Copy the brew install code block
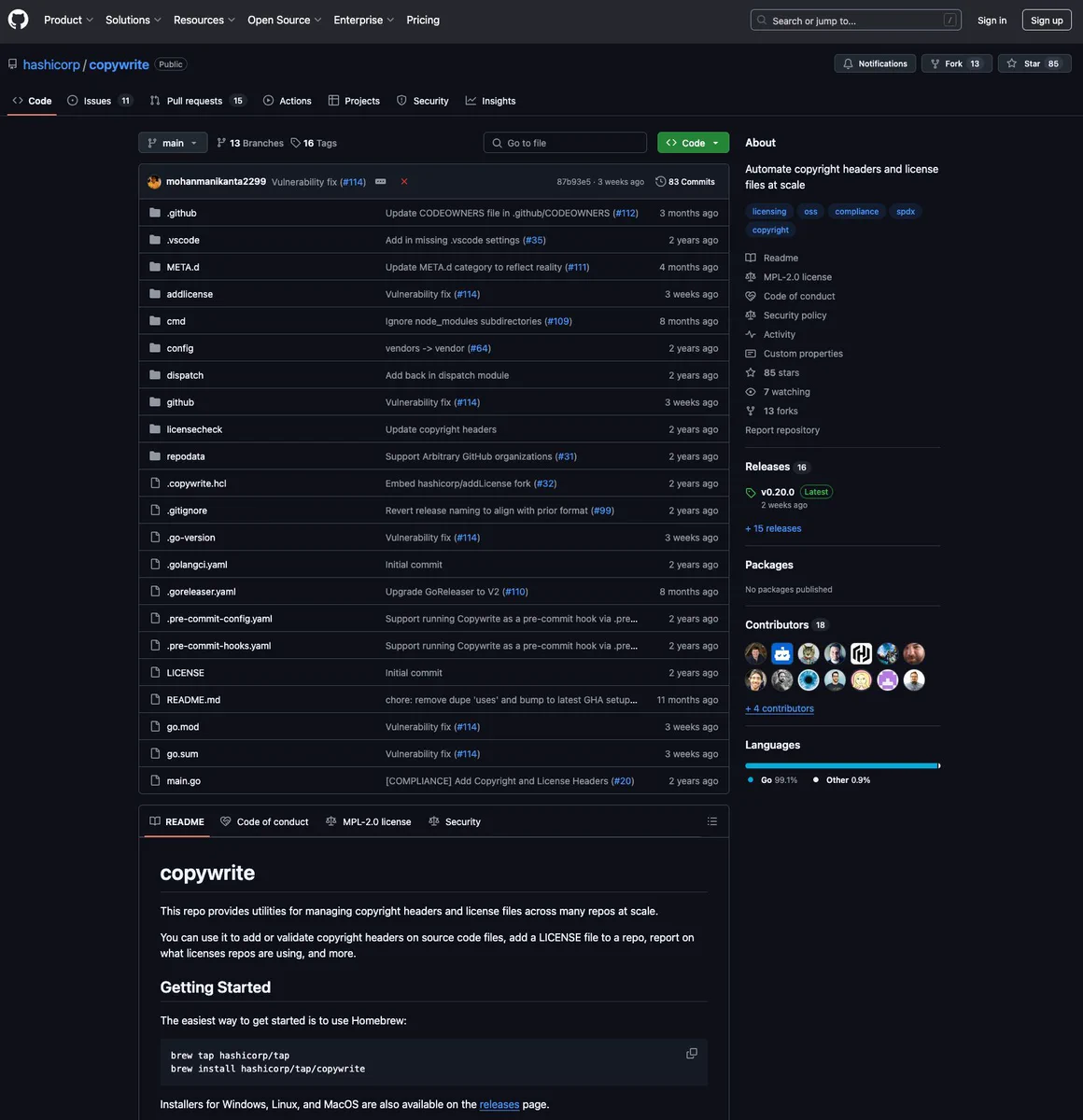This screenshot has width=1083, height=1120. [692, 1054]
